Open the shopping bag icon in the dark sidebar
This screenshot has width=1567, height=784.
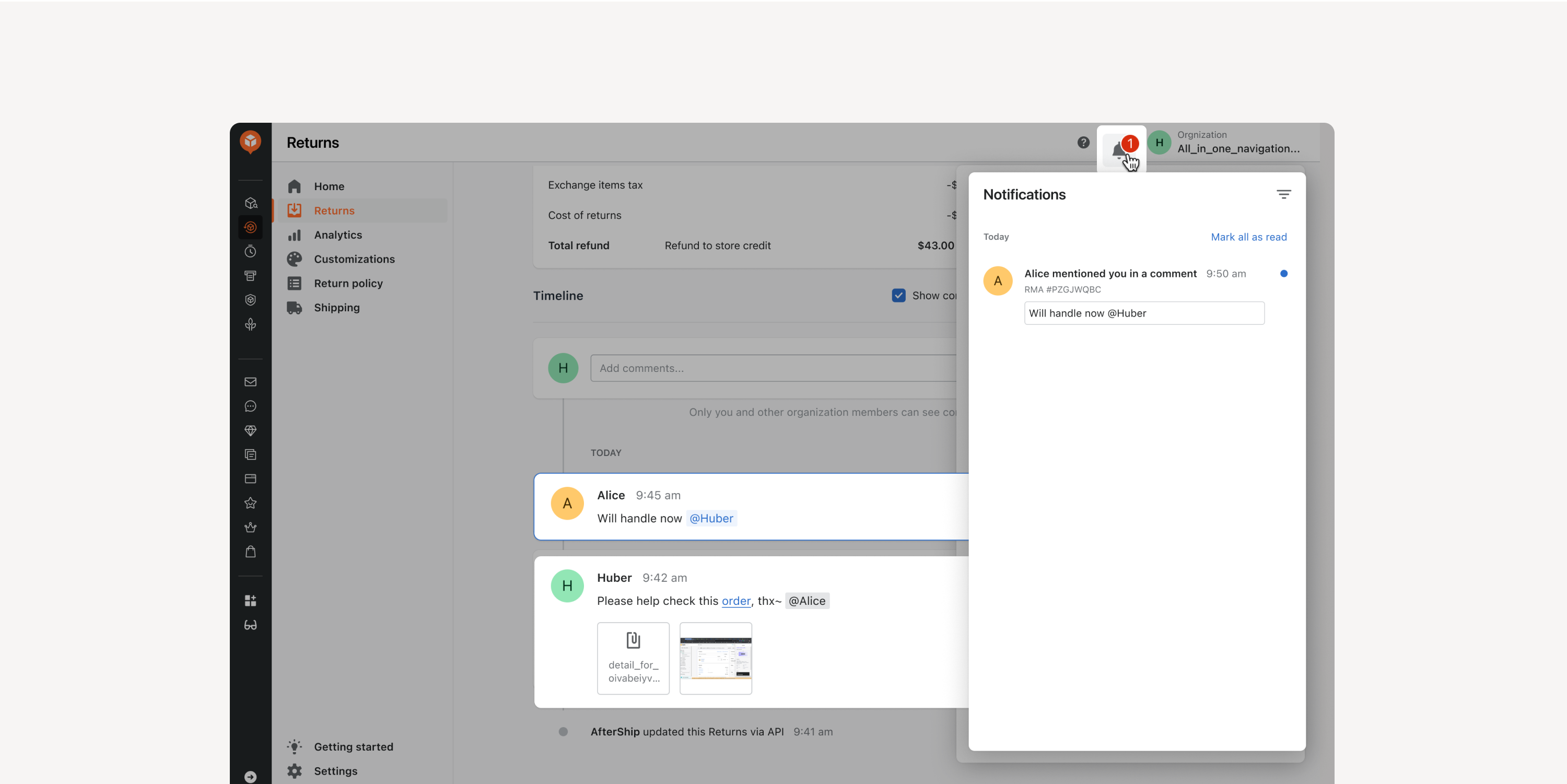250,552
